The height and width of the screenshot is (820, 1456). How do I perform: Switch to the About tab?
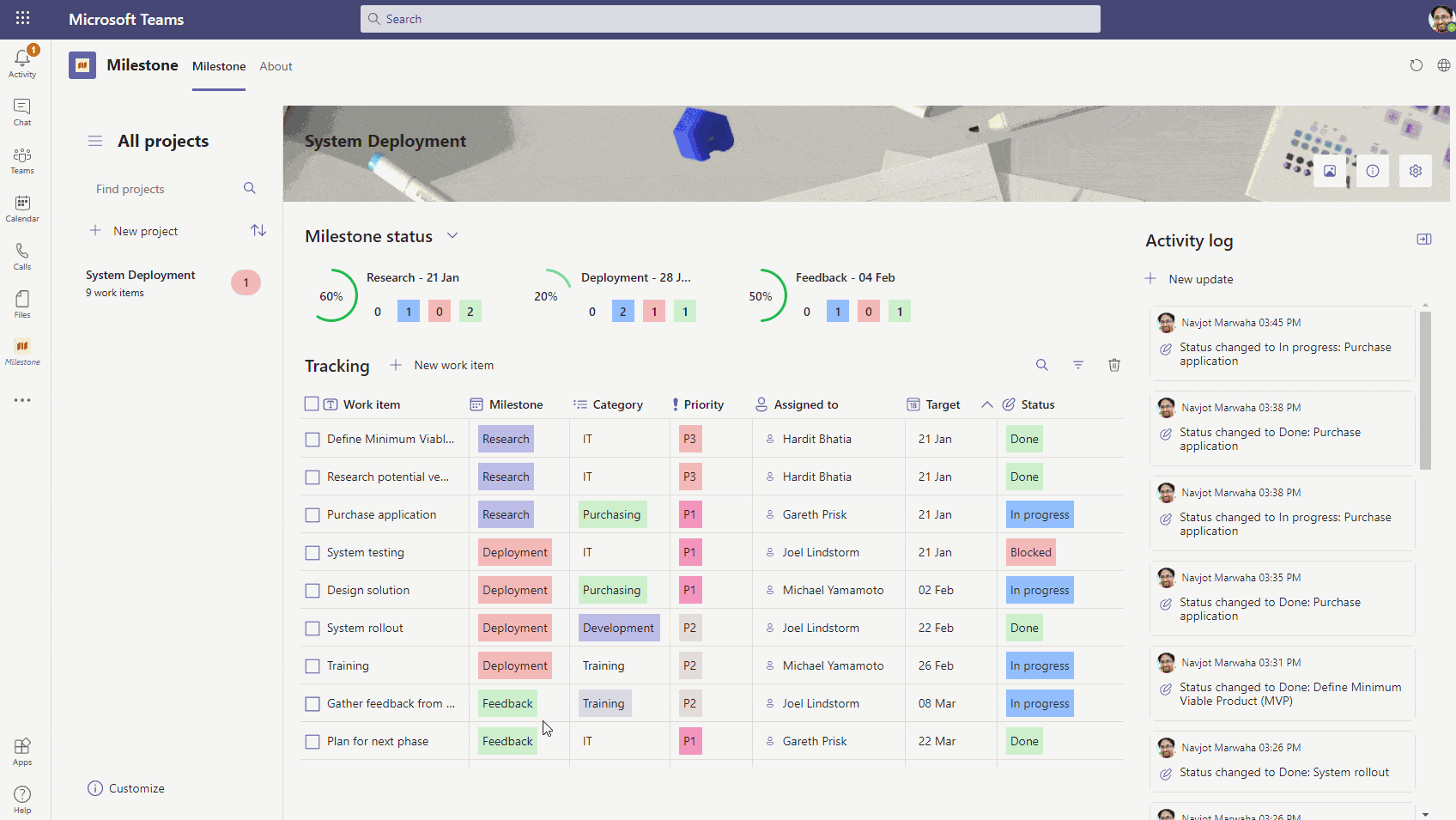pos(276,66)
